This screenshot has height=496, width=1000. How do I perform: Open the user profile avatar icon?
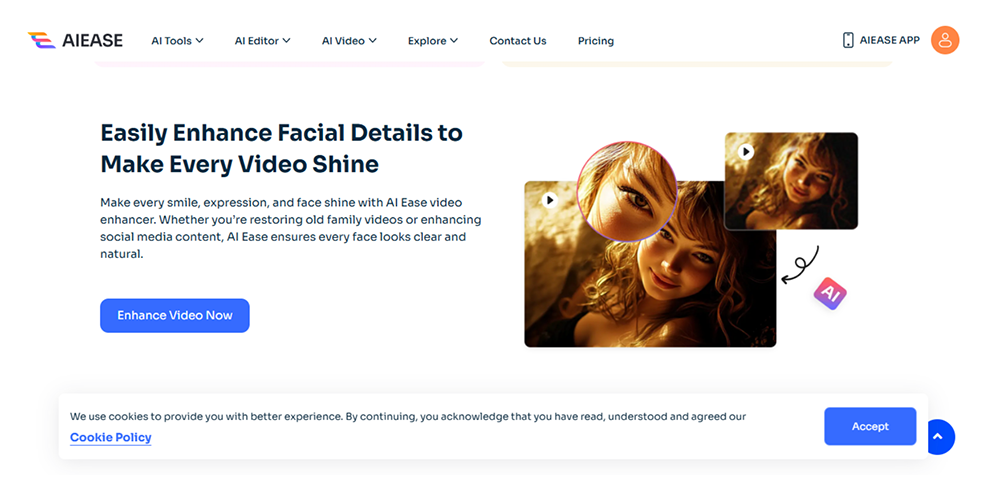click(x=945, y=40)
